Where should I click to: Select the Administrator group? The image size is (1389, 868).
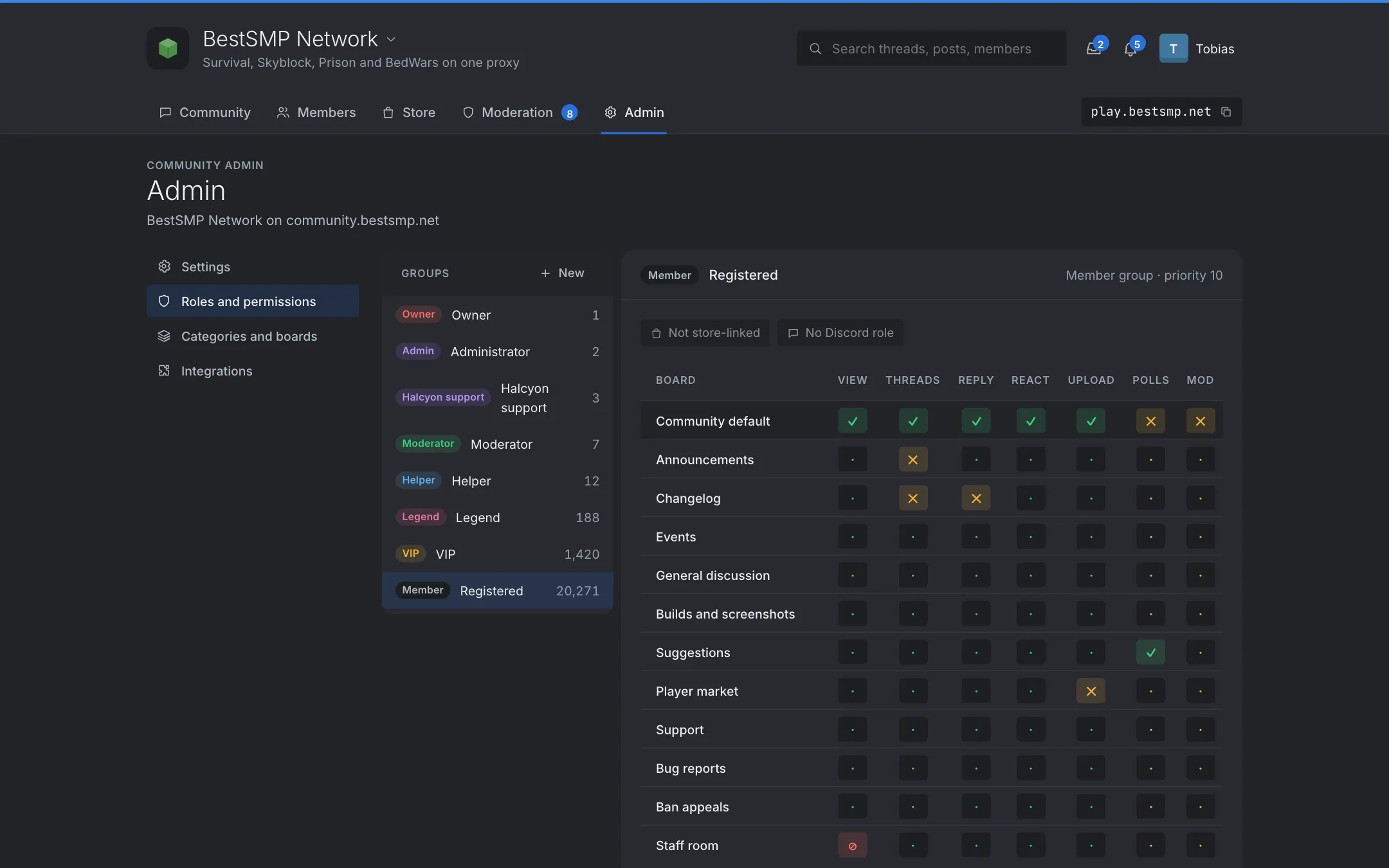(498, 352)
